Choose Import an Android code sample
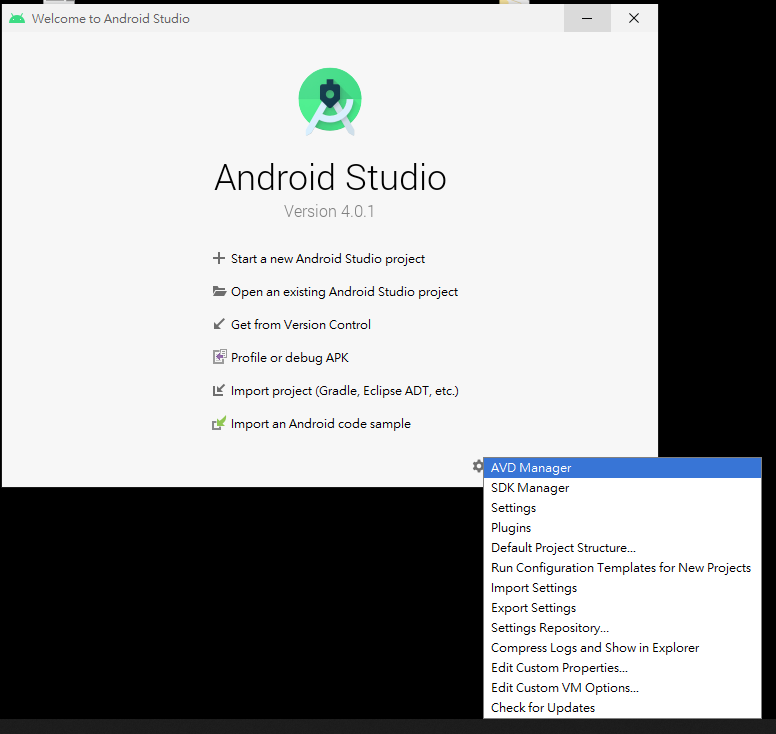The image size is (776, 734). tap(321, 424)
